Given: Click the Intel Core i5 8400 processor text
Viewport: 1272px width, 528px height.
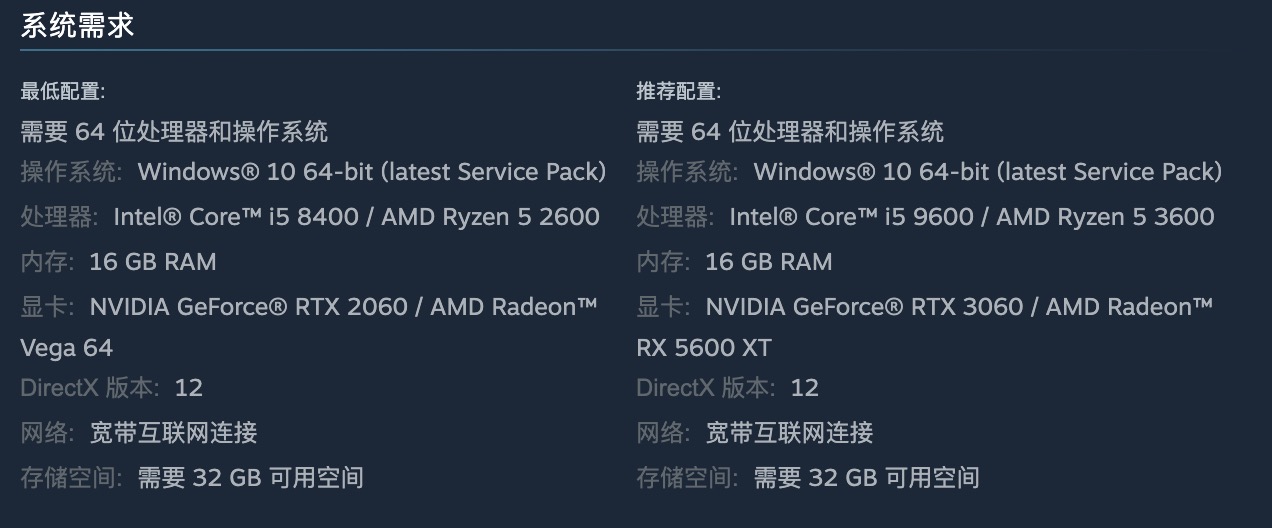Looking at the screenshot, I should click(x=236, y=217).
